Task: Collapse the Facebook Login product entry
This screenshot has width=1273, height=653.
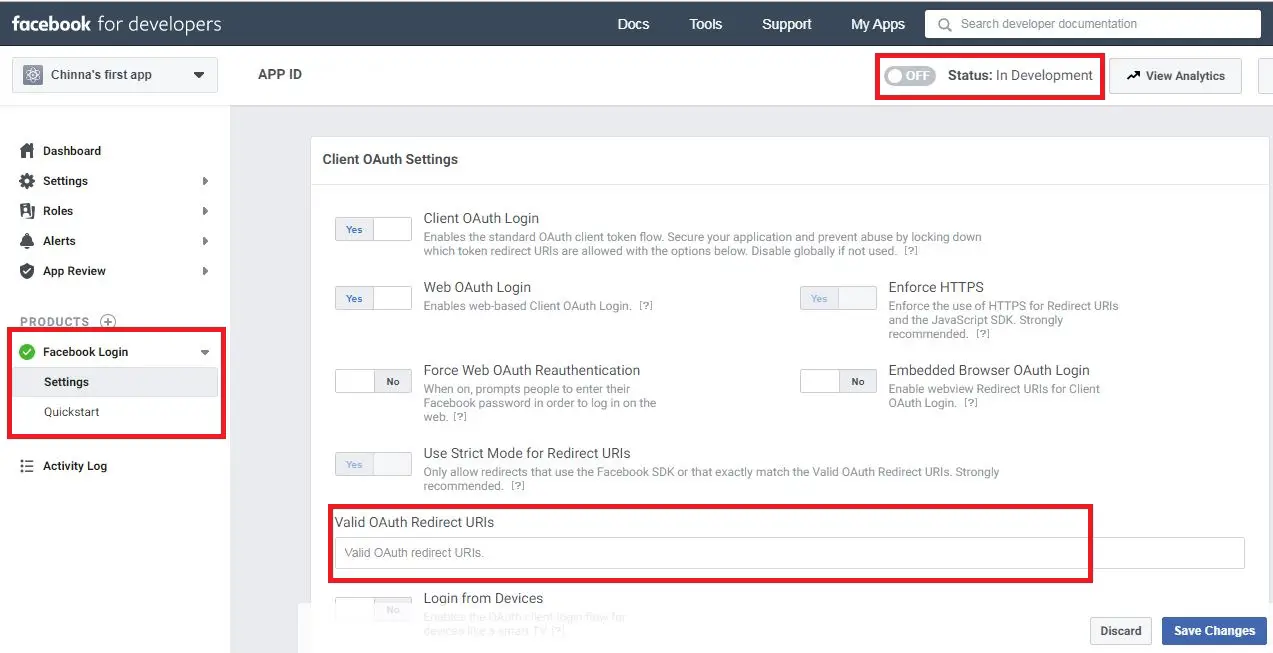Action: (x=204, y=351)
